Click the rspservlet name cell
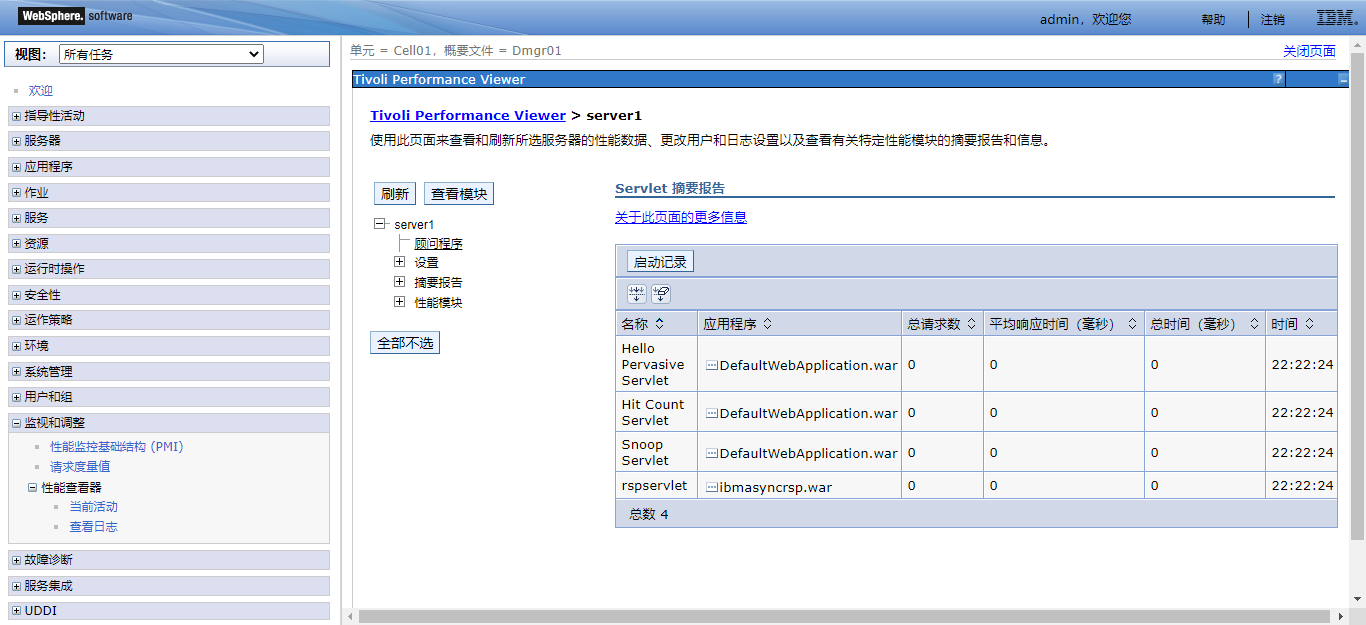The image size is (1366, 625). pyautogui.click(x=654, y=485)
